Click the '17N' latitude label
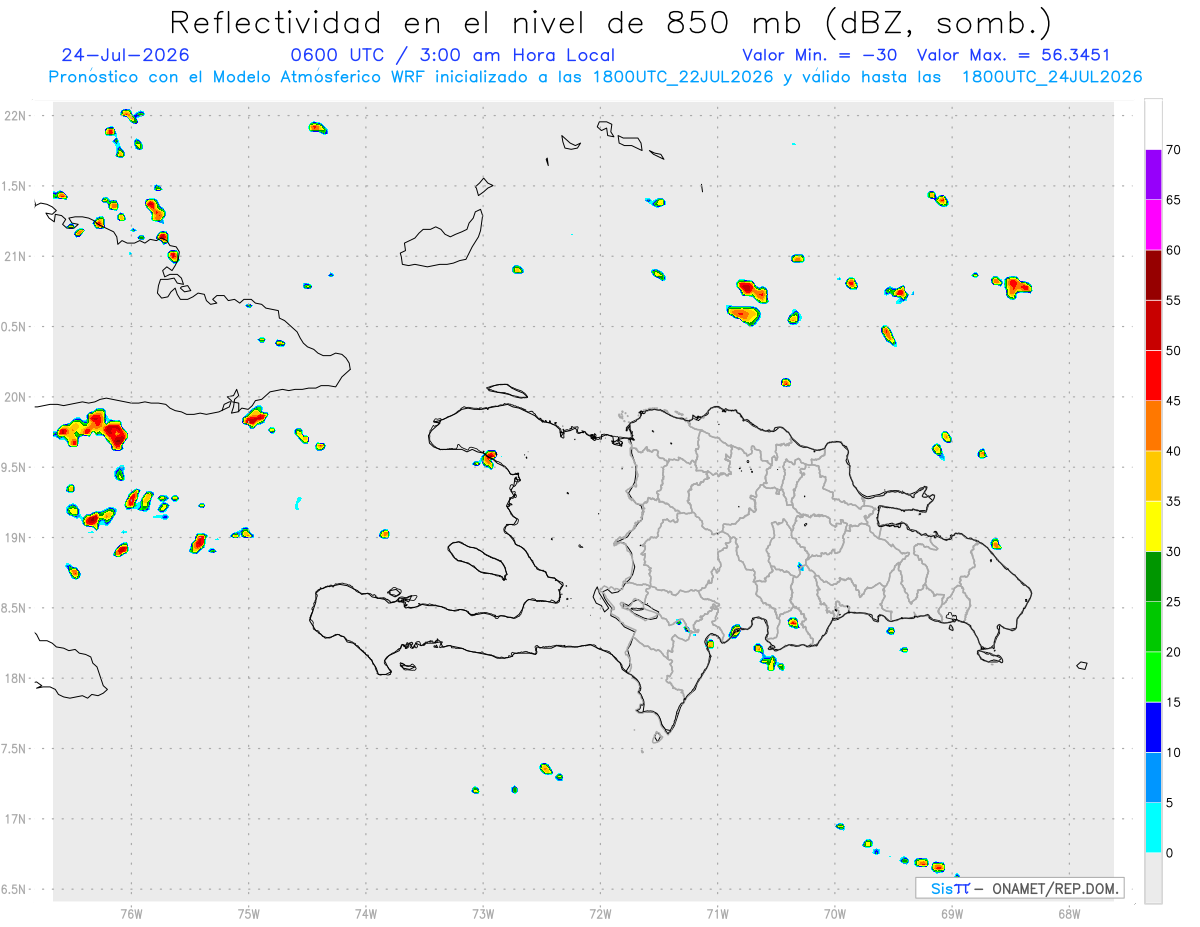This screenshot has width=1200, height=927. coord(16,819)
